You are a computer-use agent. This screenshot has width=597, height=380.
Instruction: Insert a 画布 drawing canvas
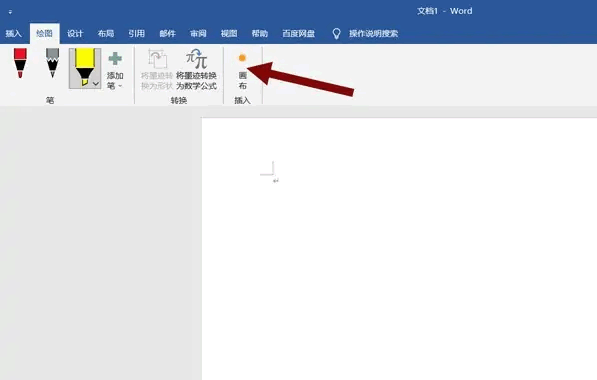pos(242,71)
